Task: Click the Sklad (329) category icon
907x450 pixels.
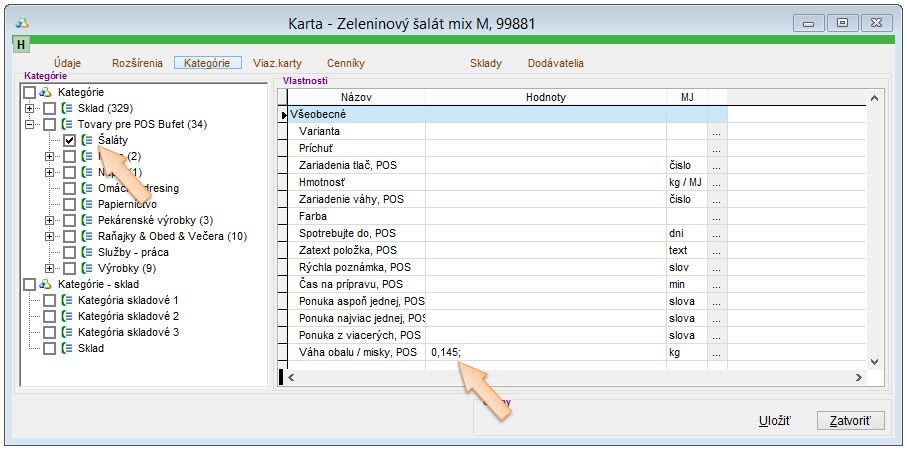Action: [67, 108]
